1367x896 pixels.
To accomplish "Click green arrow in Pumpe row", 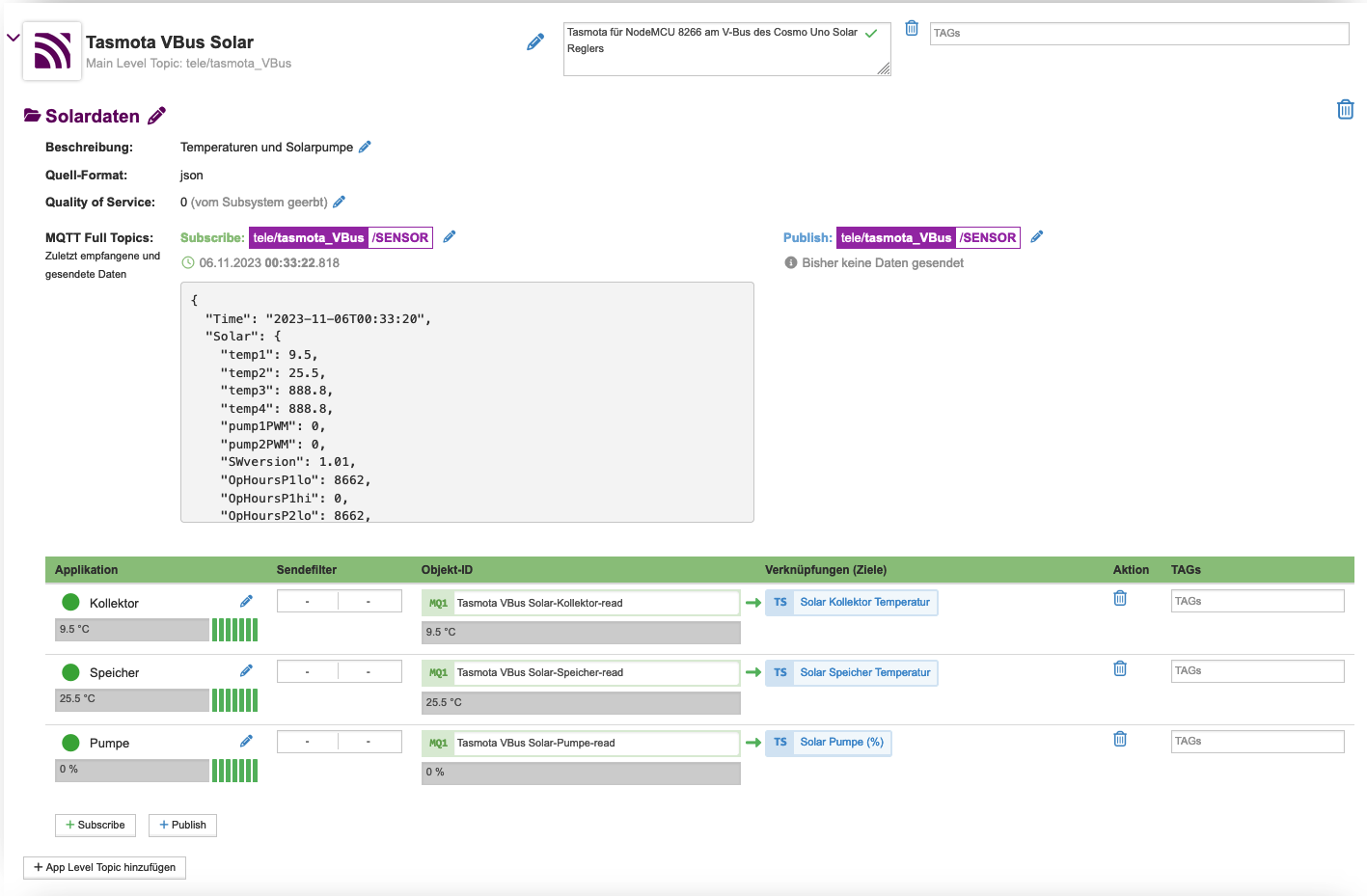I will click(x=753, y=742).
